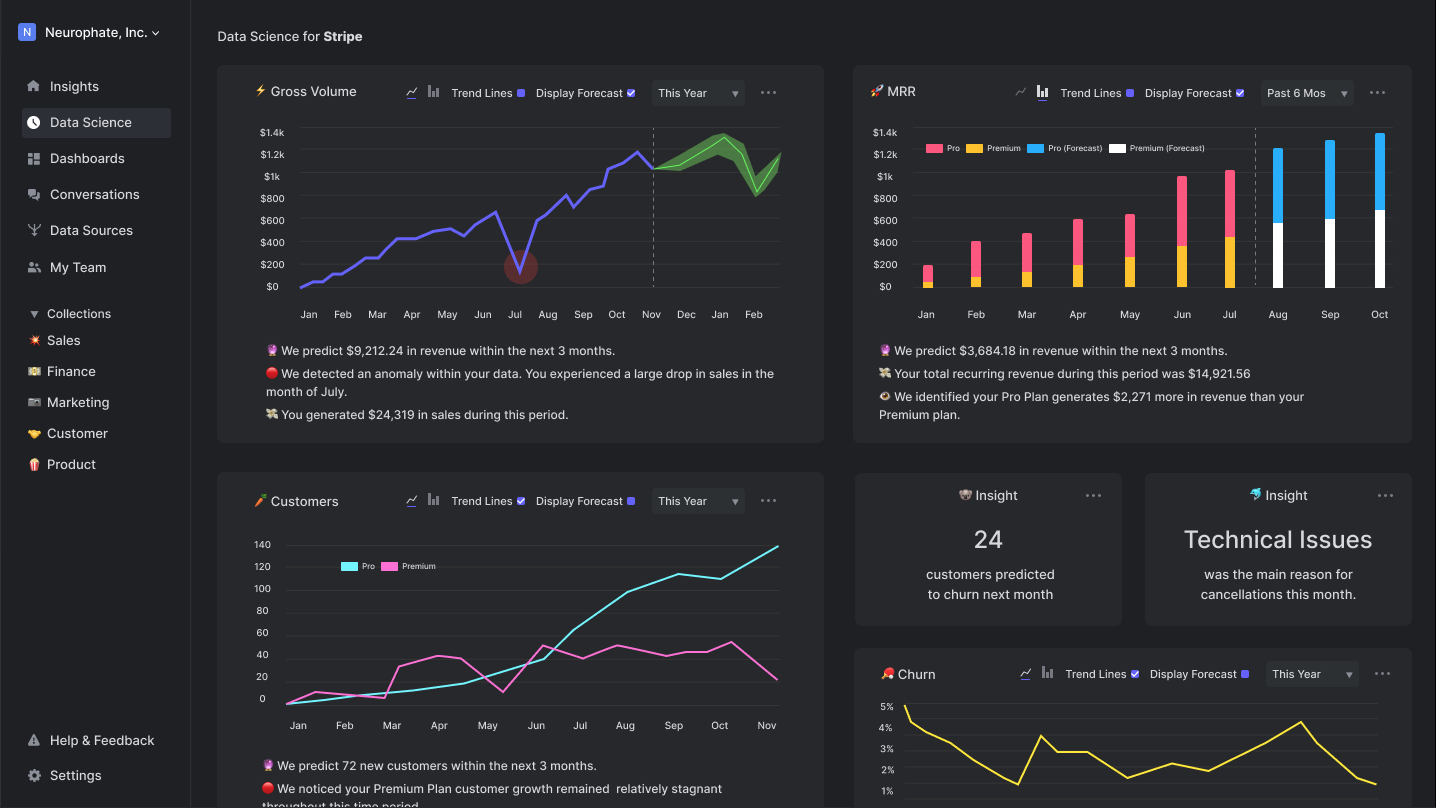Switch Churn to bar chart view

(x=1048, y=673)
